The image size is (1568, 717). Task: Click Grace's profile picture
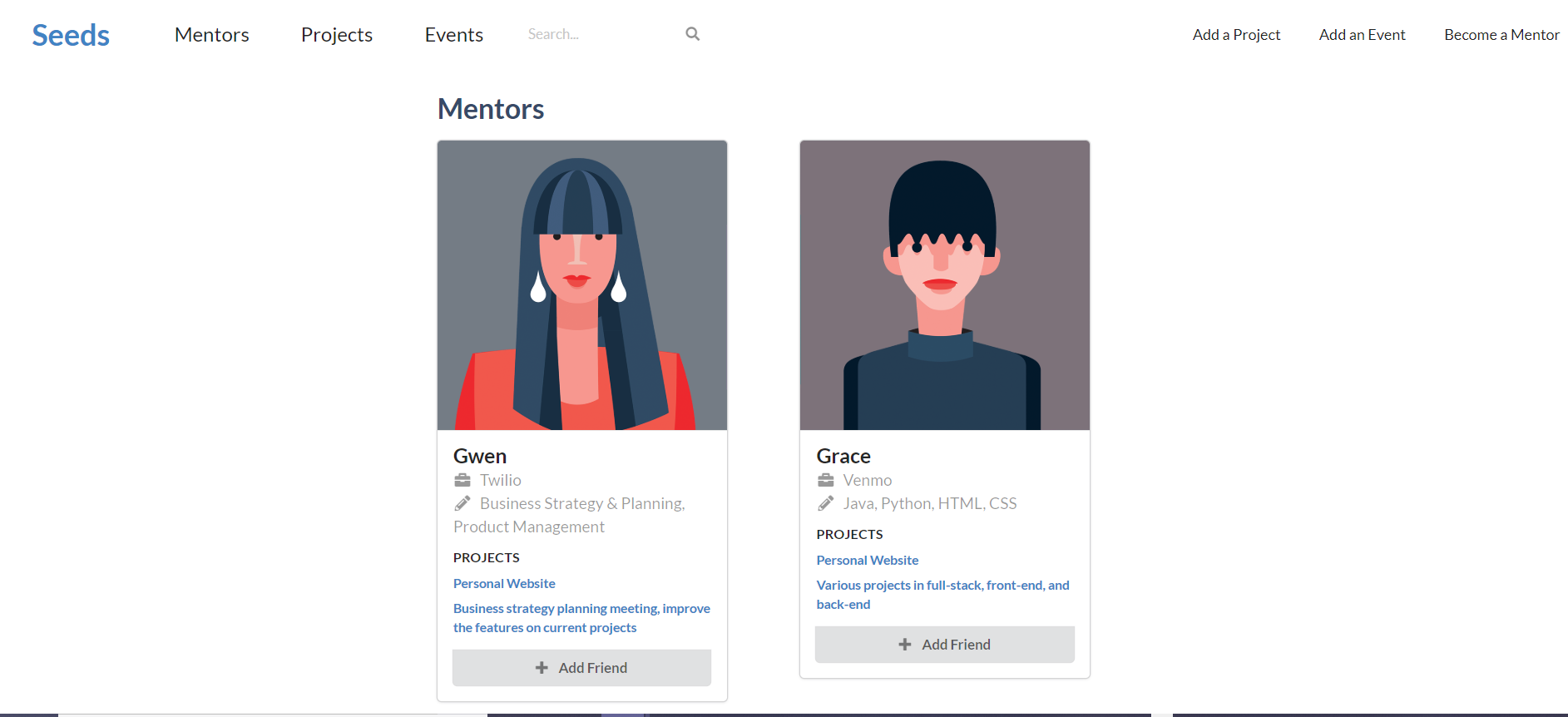tap(945, 285)
